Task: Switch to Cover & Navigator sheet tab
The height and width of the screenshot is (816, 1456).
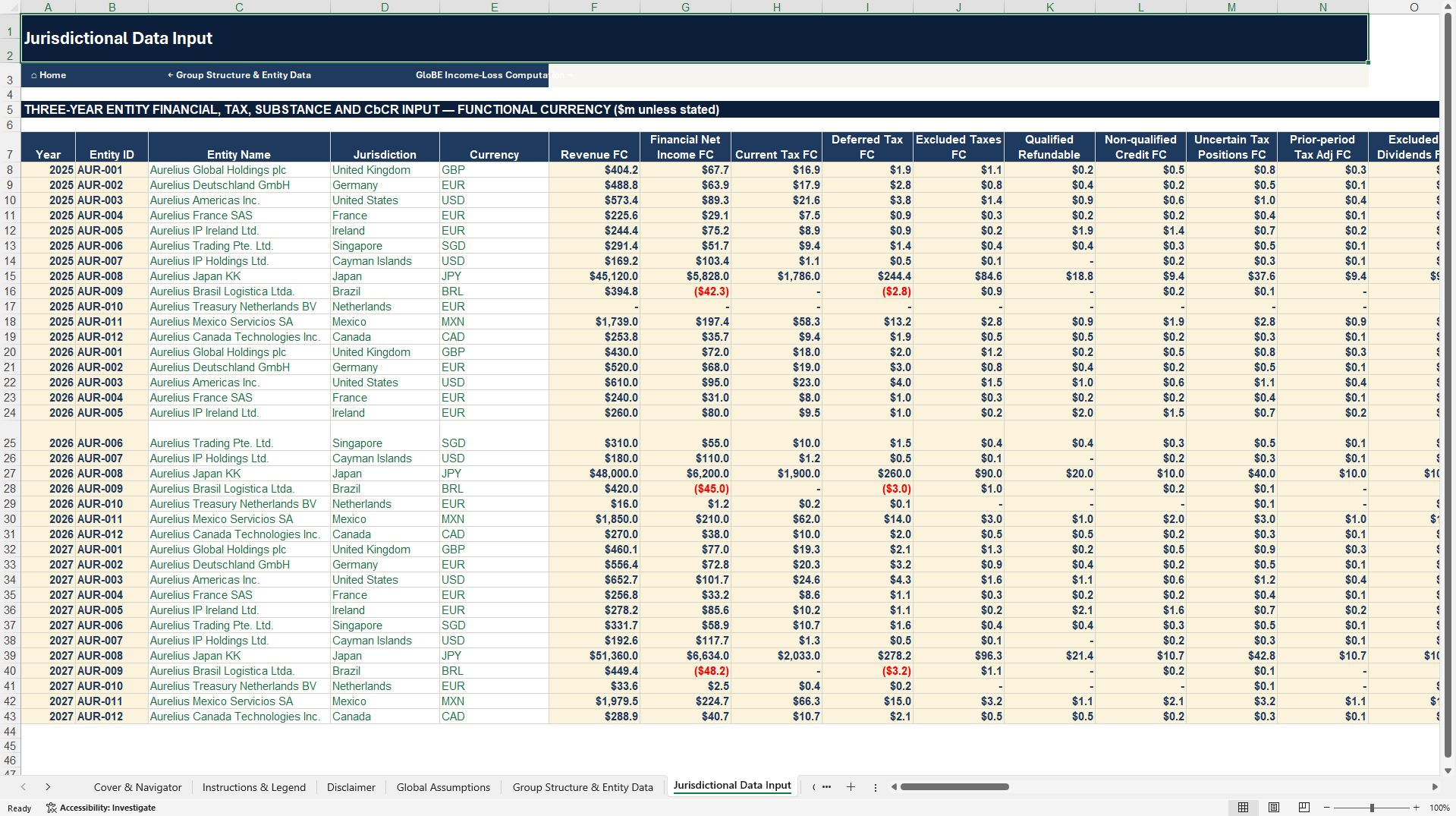Action: click(137, 787)
